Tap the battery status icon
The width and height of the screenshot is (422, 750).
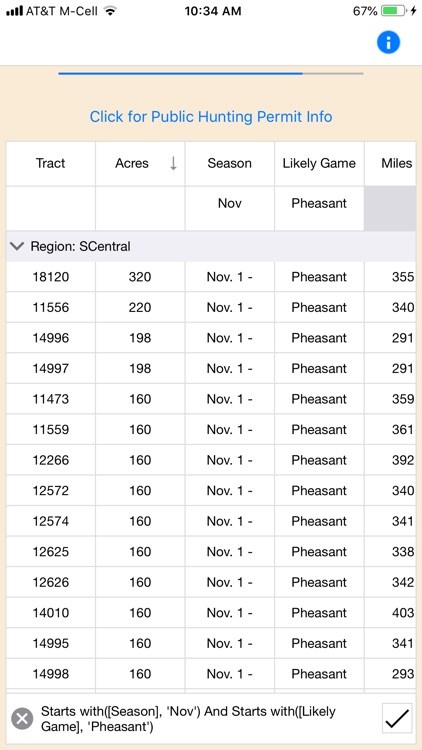[393, 11]
